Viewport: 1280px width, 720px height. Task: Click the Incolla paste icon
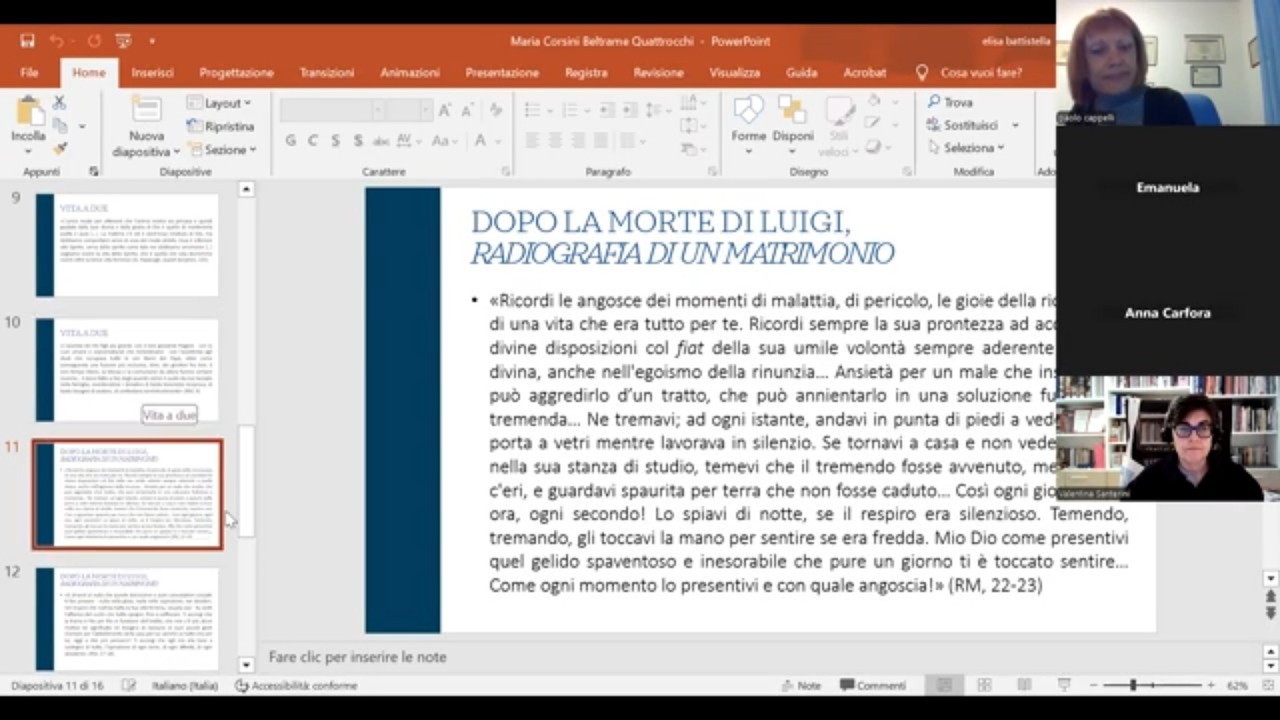28,112
